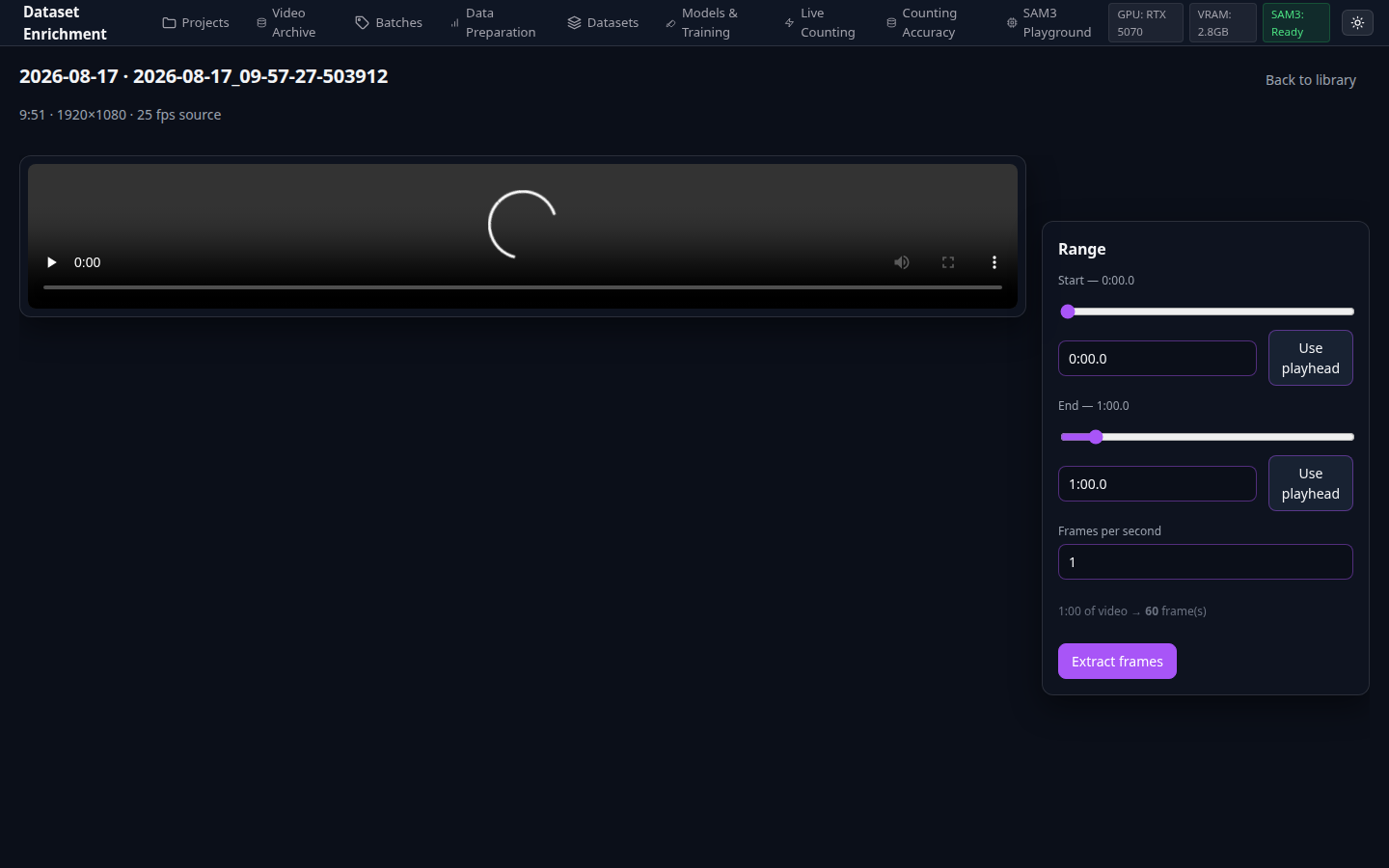This screenshot has height=868, width=1389.
Task: Play the video
Action: pos(52,262)
